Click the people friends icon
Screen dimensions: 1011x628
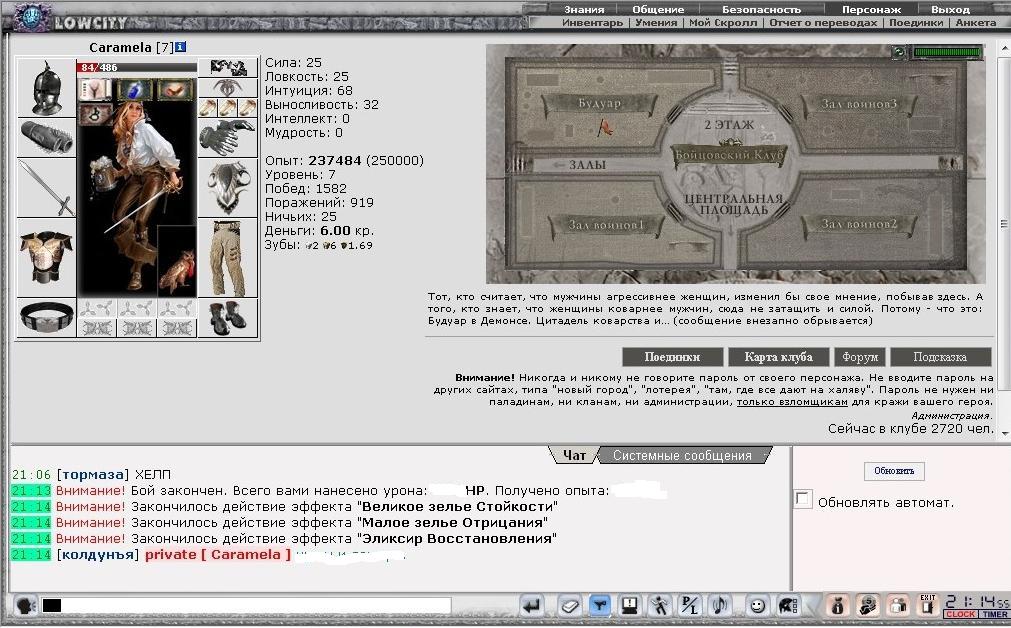click(898, 605)
